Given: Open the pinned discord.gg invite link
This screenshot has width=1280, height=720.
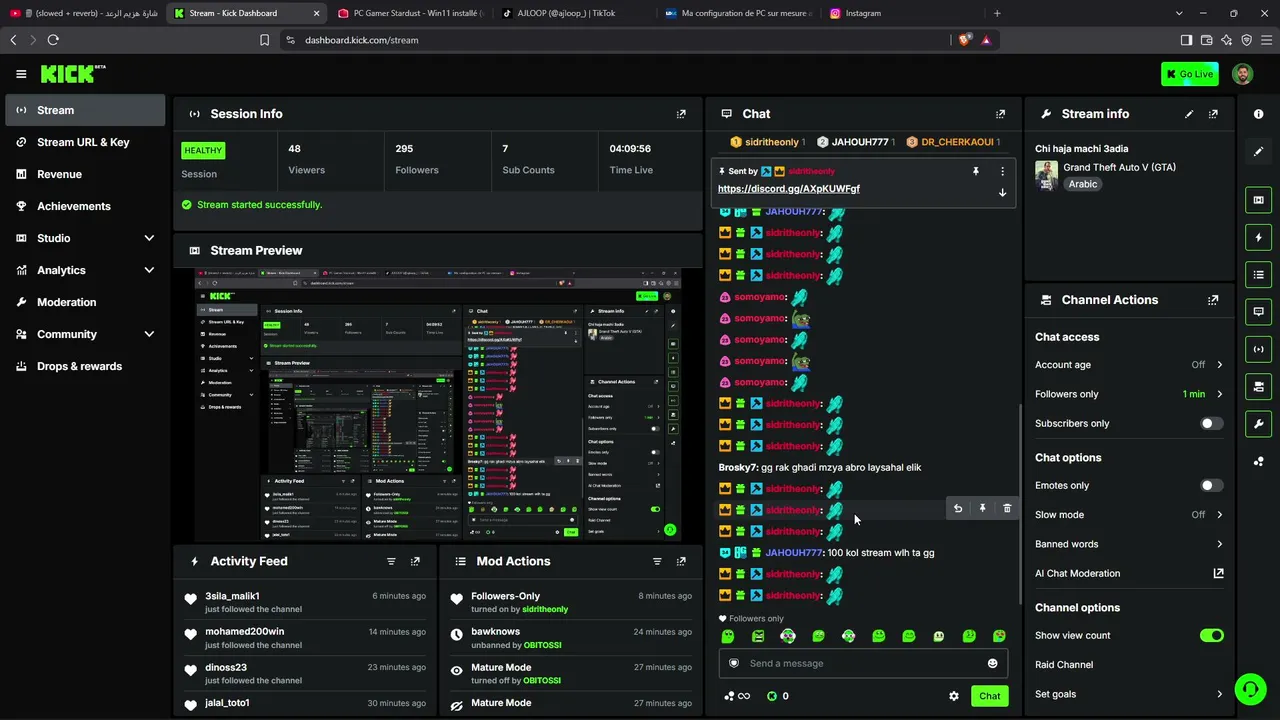Looking at the screenshot, I should point(789,189).
